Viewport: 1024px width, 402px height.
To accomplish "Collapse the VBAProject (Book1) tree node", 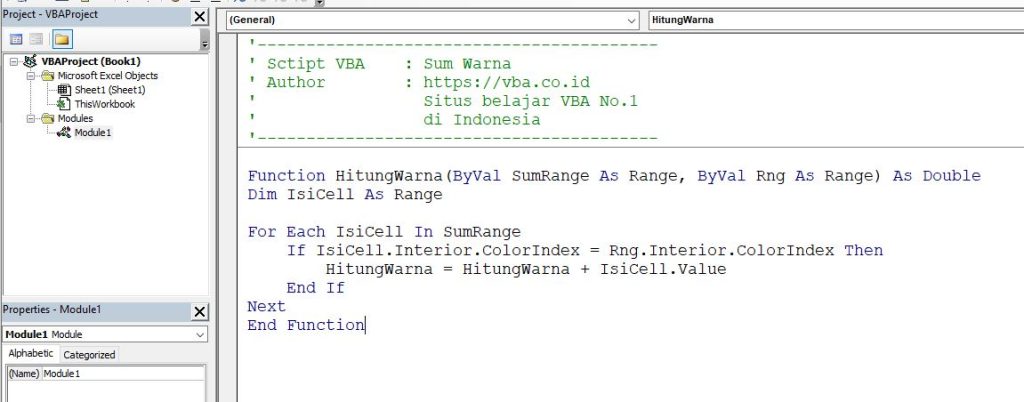I will click(12, 61).
